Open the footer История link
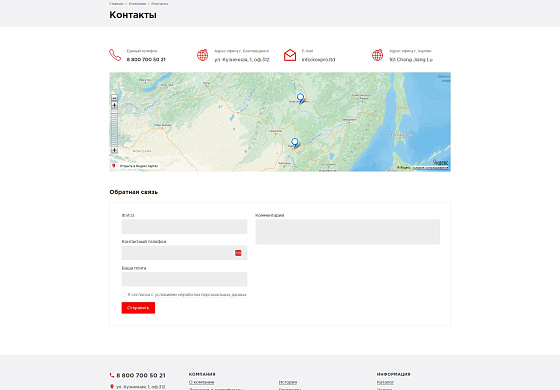The image size is (560, 390). pyautogui.click(x=288, y=382)
